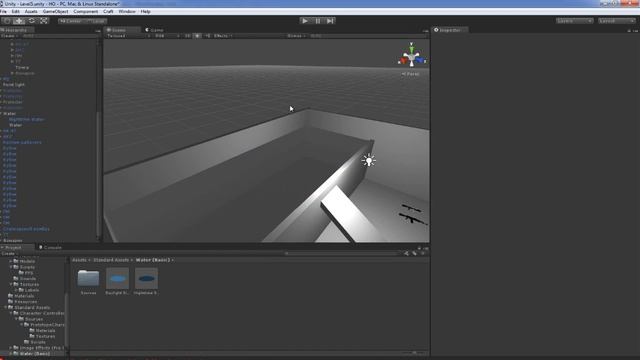Click the Scene view search field
The width and height of the screenshot is (640, 360).
tap(367, 36)
